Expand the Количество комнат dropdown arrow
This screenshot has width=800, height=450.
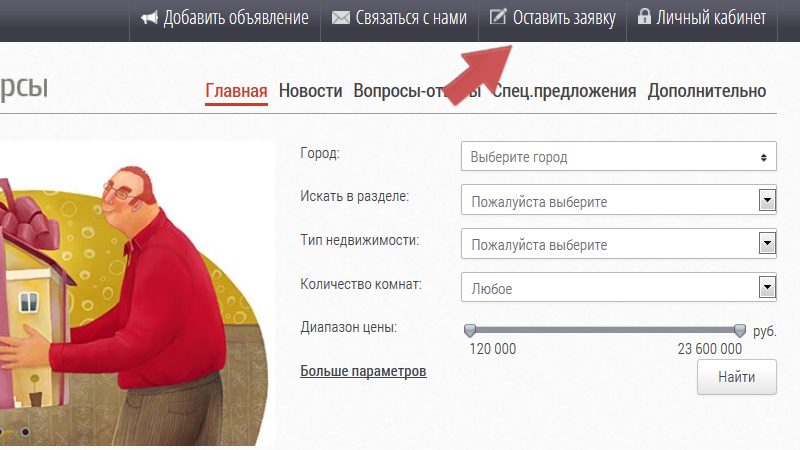pyautogui.click(x=767, y=287)
